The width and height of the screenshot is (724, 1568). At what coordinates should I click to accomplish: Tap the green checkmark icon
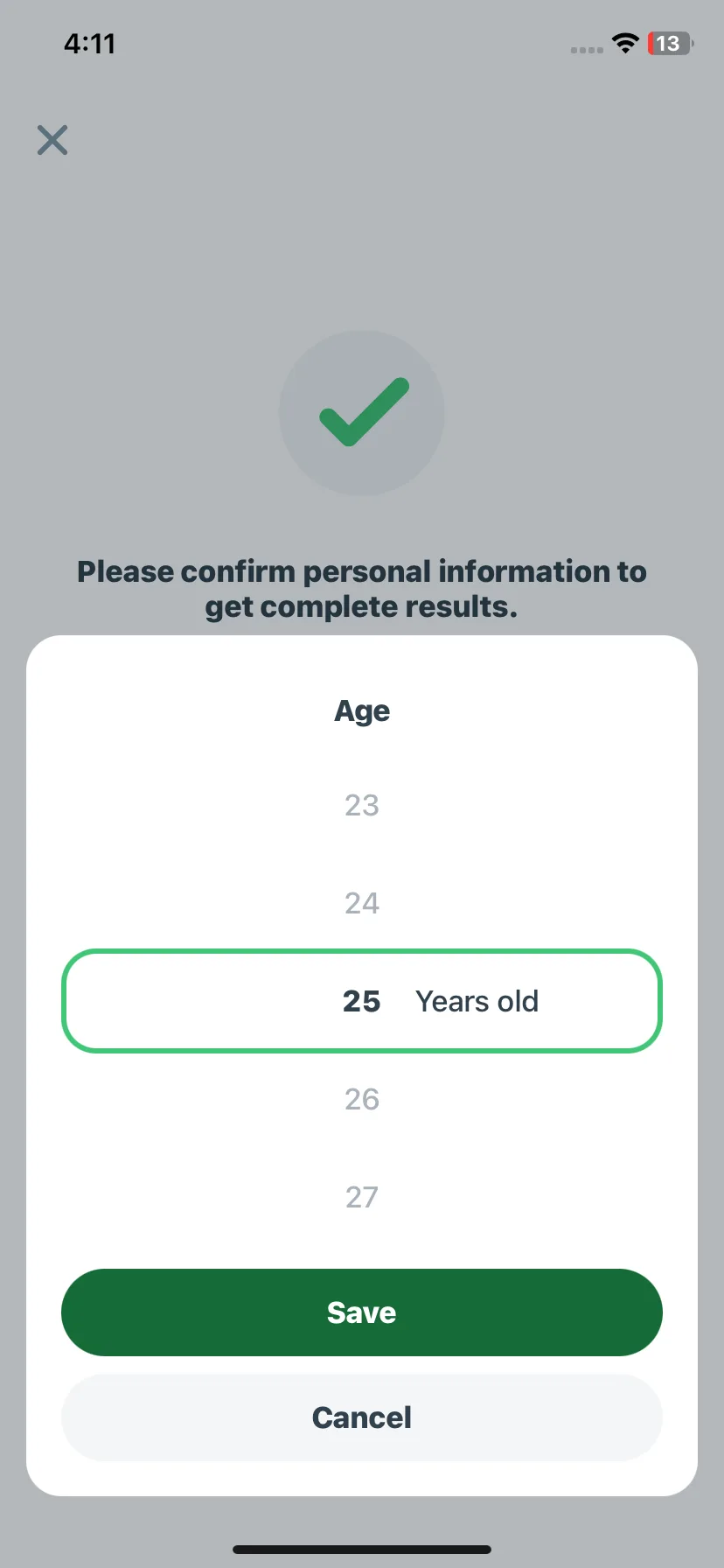click(x=364, y=412)
